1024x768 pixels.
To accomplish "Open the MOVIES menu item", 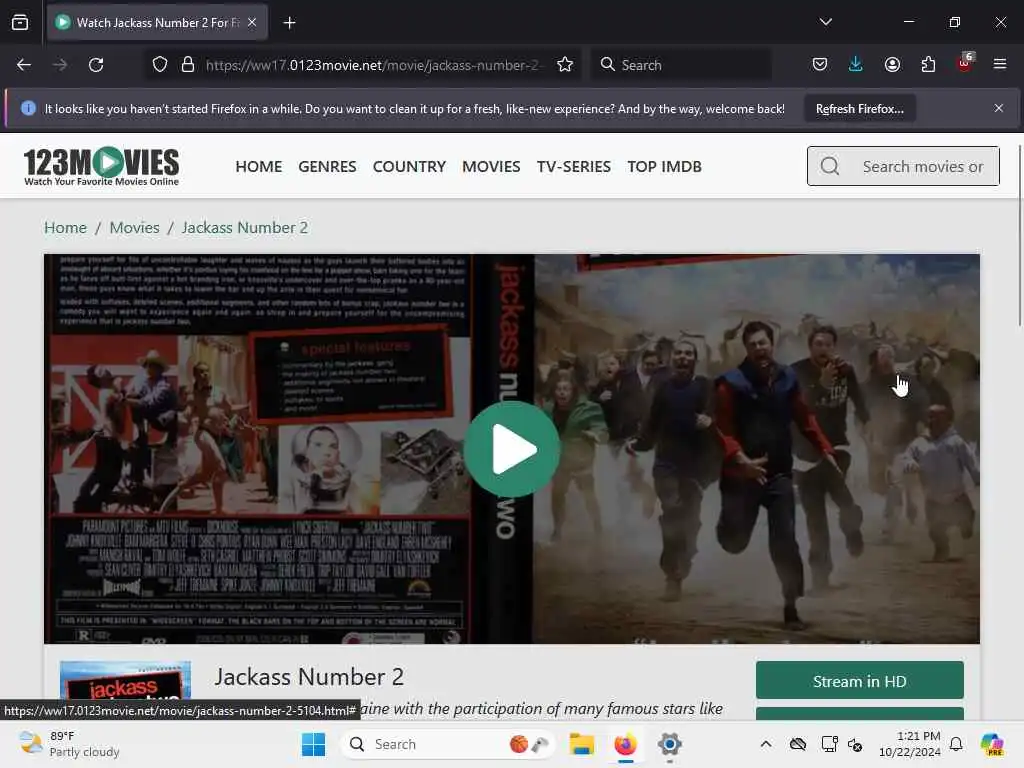I will (491, 167).
